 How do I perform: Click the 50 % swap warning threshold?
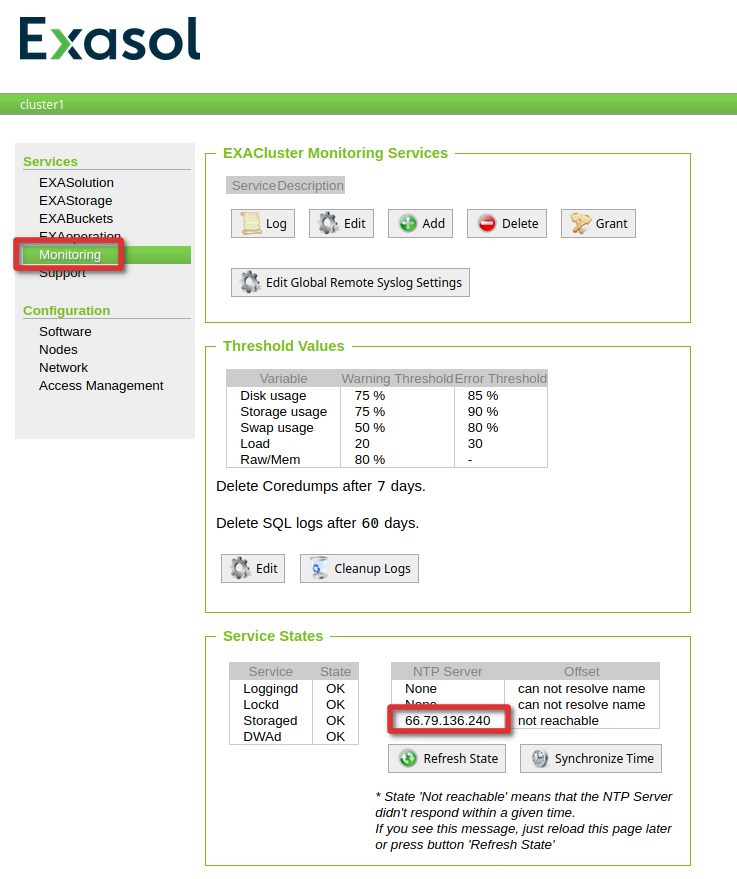pos(369,427)
